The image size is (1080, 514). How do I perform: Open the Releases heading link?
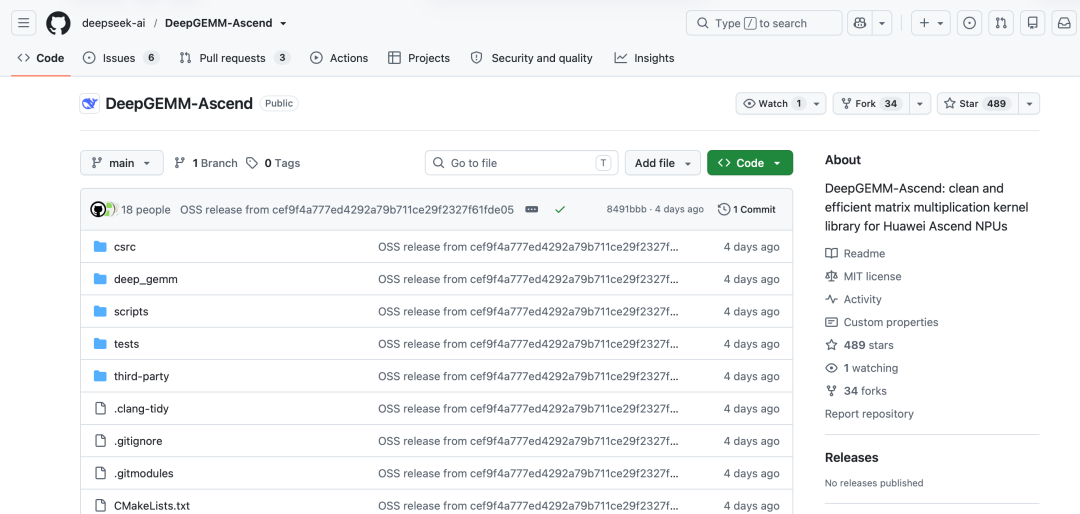pos(851,458)
